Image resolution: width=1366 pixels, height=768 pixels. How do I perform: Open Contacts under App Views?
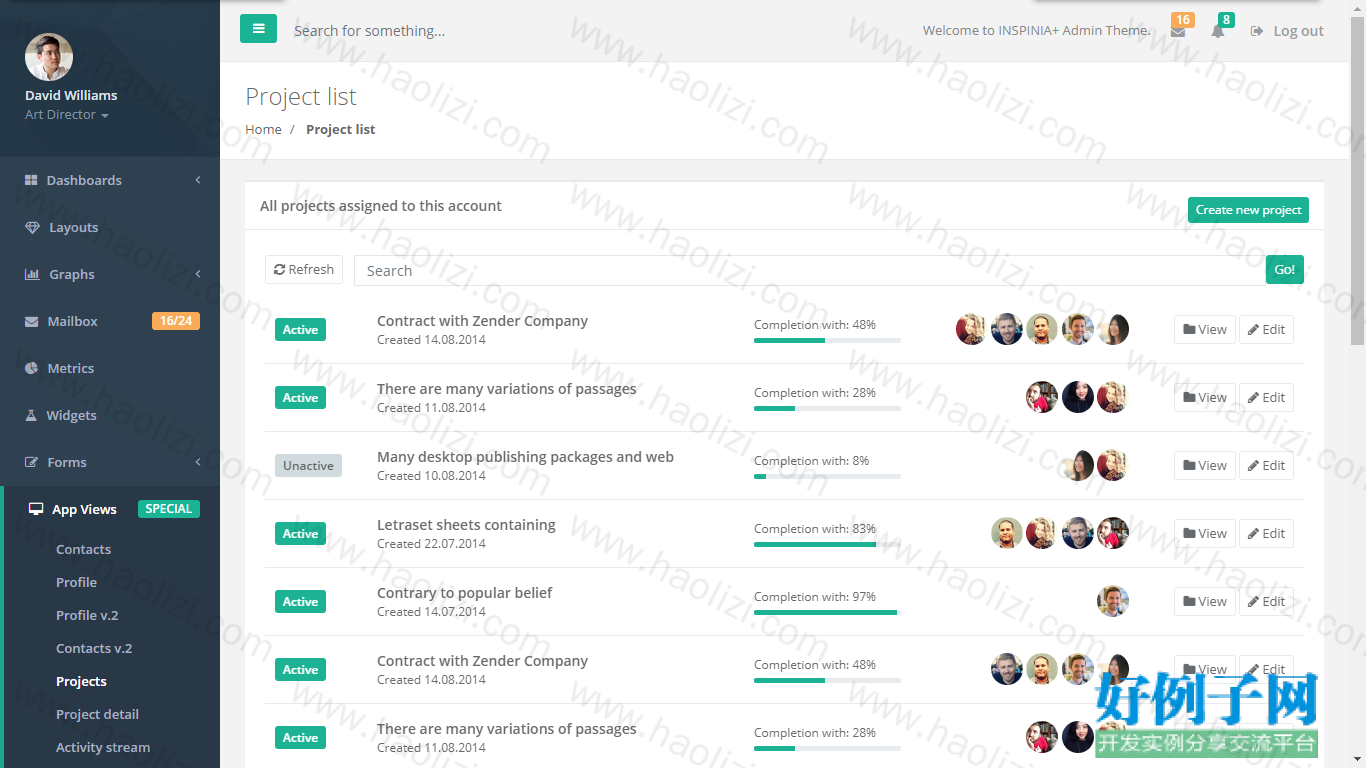pos(83,549)
